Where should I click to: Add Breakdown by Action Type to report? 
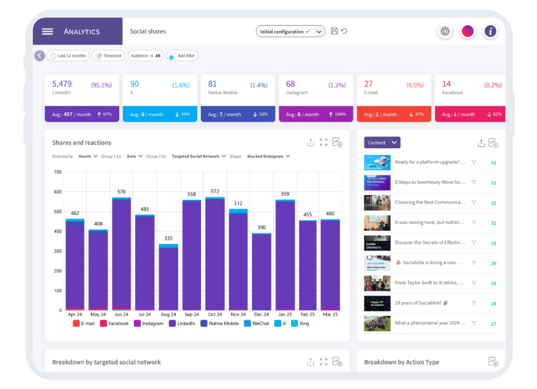tap(493, 362)
